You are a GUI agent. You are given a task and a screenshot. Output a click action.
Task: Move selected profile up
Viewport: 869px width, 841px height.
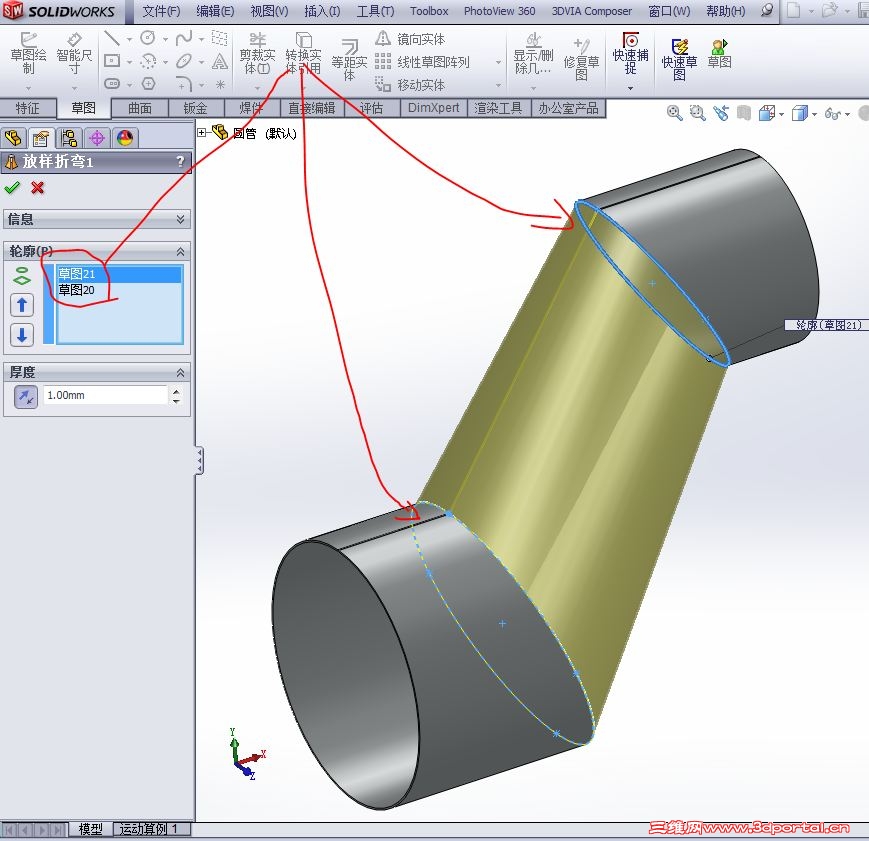pos(22,305)
